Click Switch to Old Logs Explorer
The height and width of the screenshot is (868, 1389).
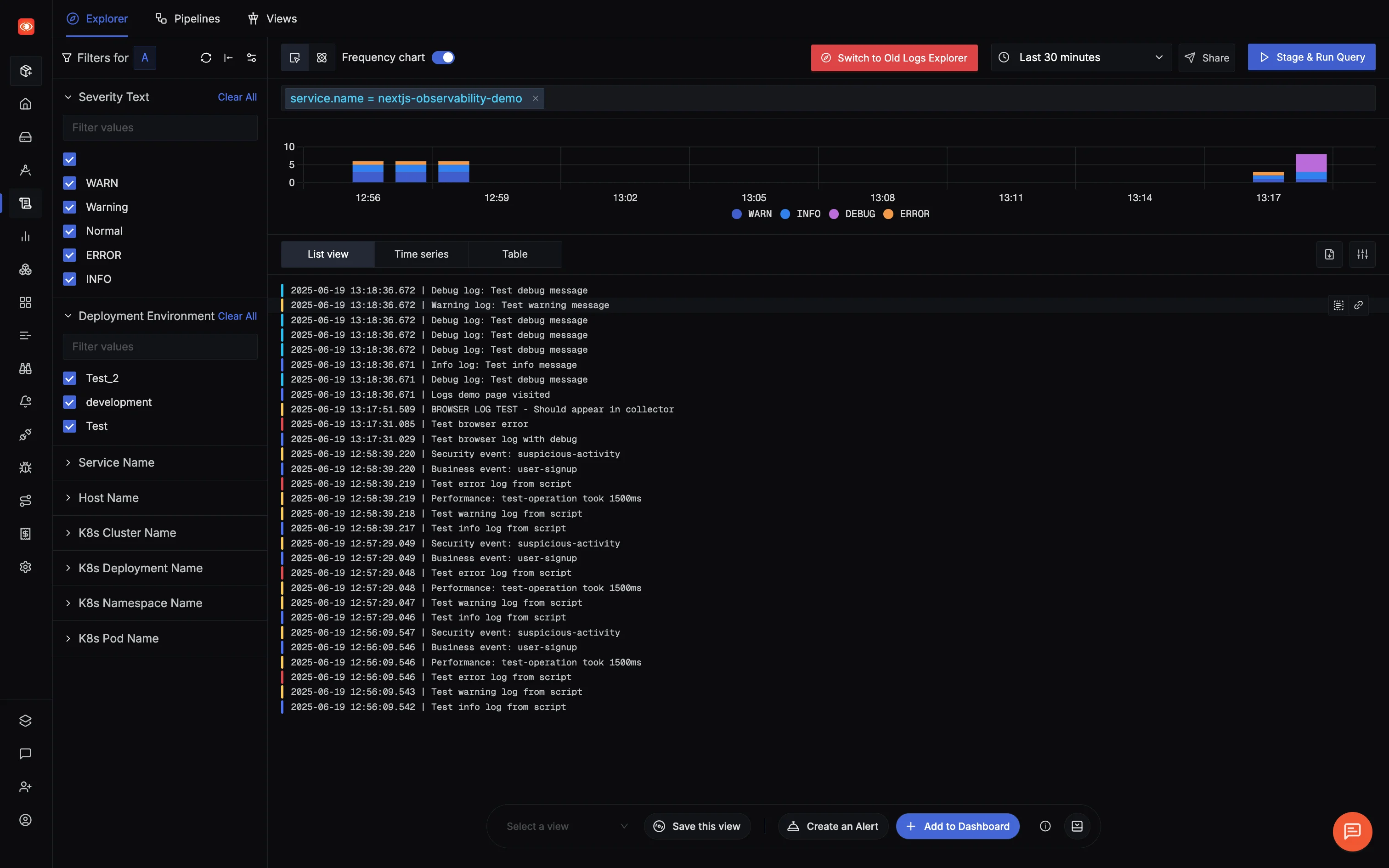894,58
